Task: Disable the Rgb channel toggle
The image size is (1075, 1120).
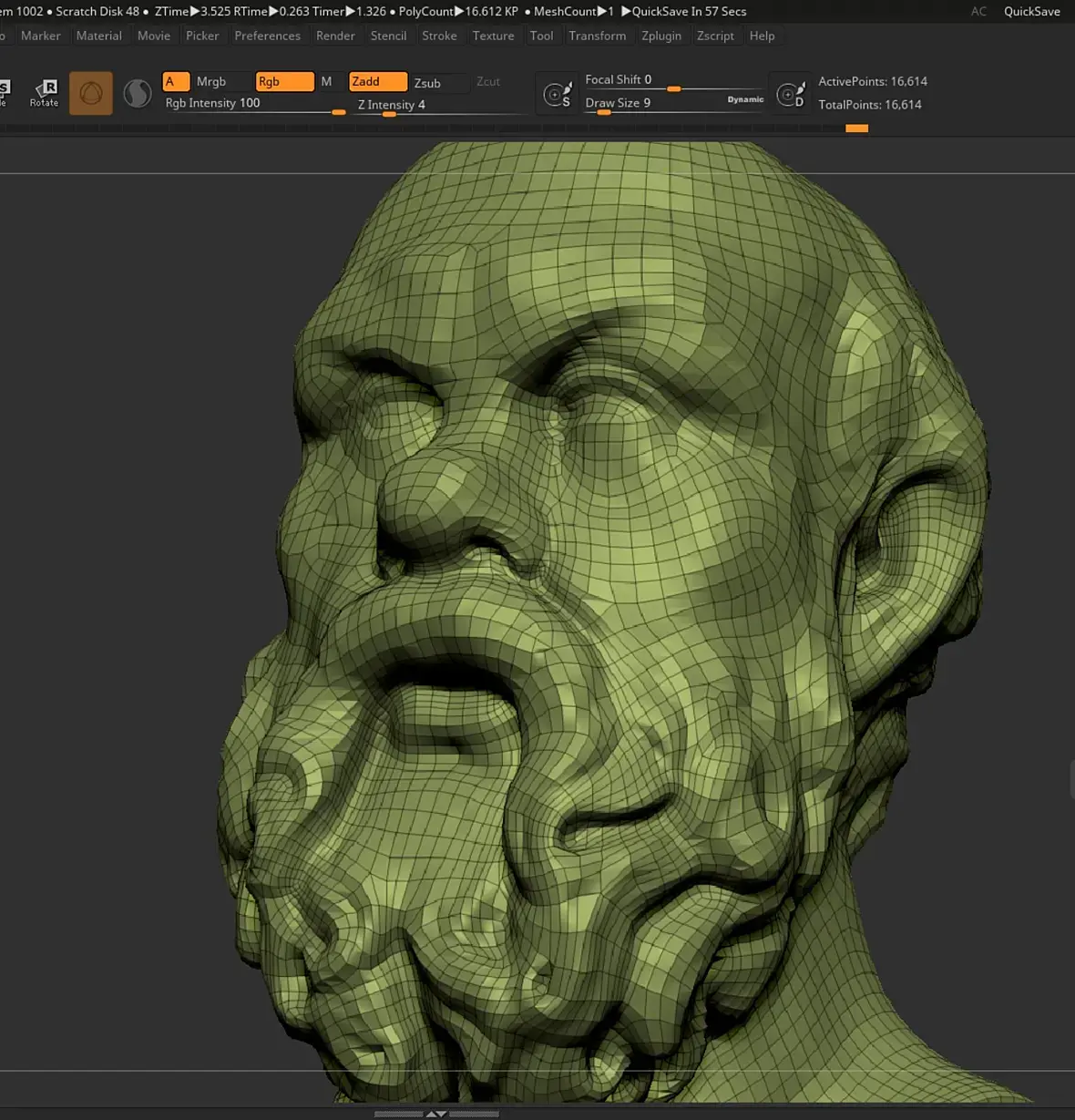Action: [x=284, y=82]
